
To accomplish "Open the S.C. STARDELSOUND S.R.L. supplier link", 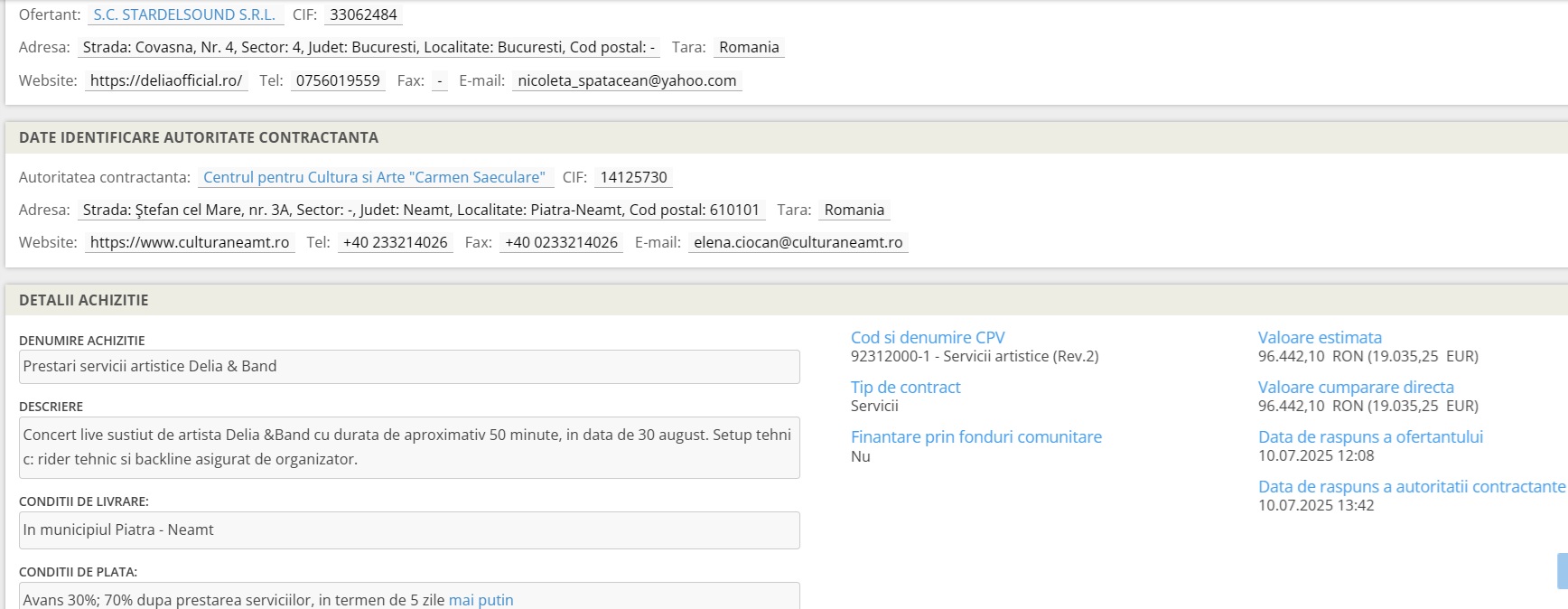I will click(184, 14).
